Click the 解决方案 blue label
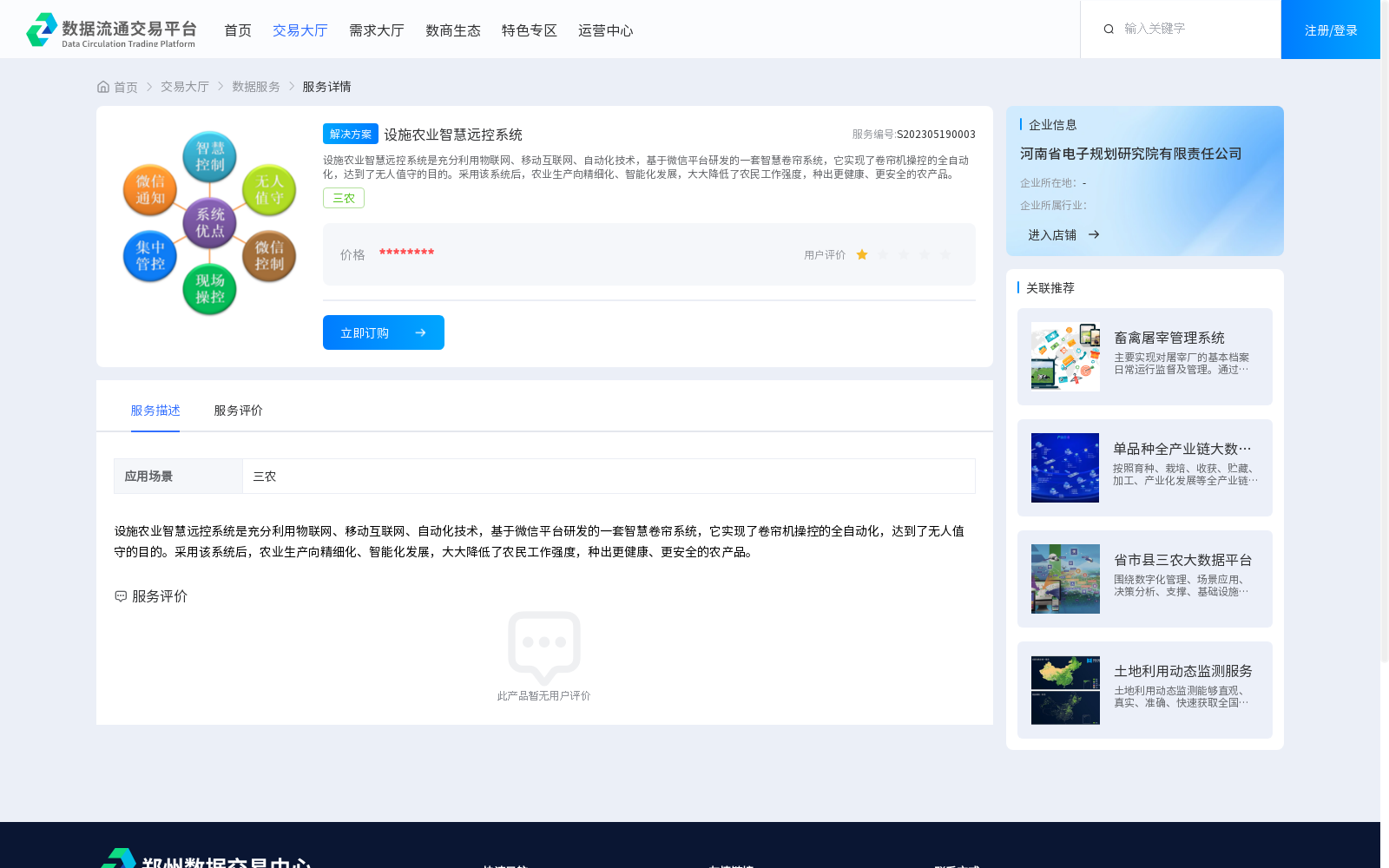The image size is (1389, 868). click(x=351, y=134)
